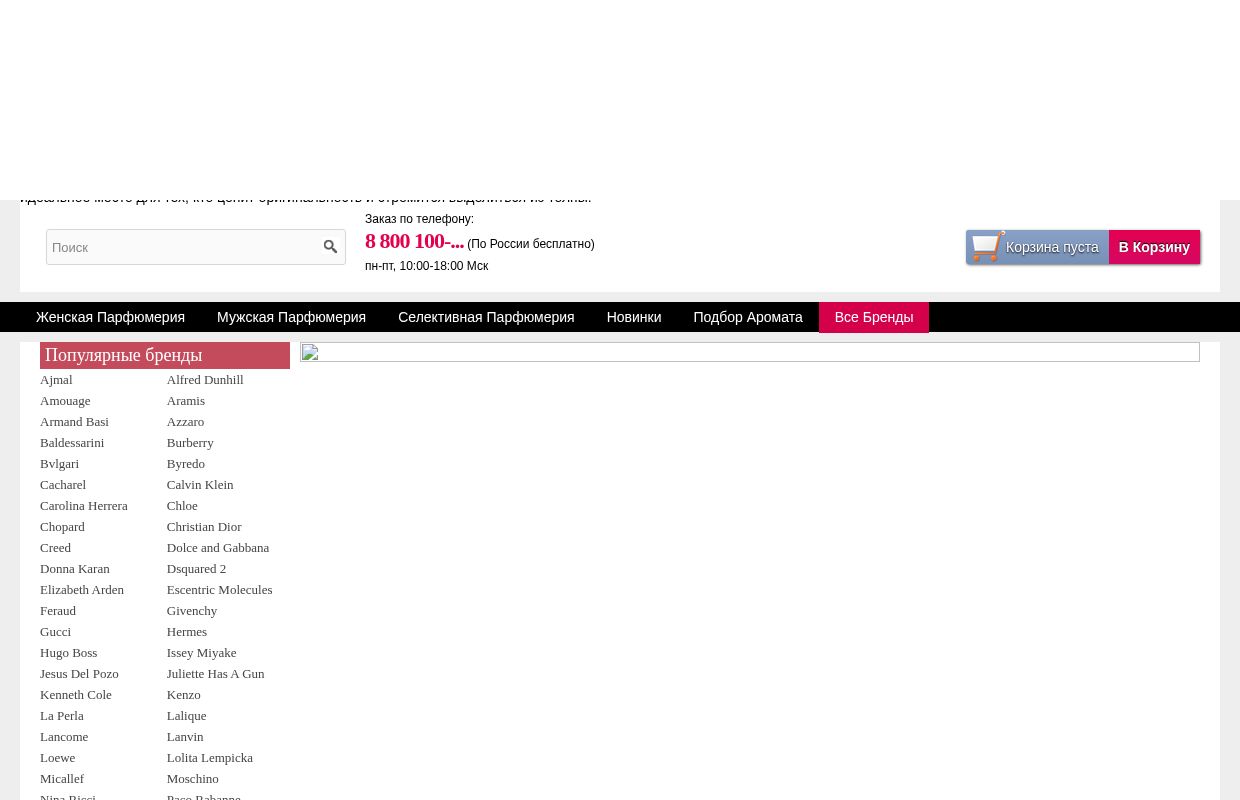
Task: Open the Armand Basi brand link
Action: [74, 422]
